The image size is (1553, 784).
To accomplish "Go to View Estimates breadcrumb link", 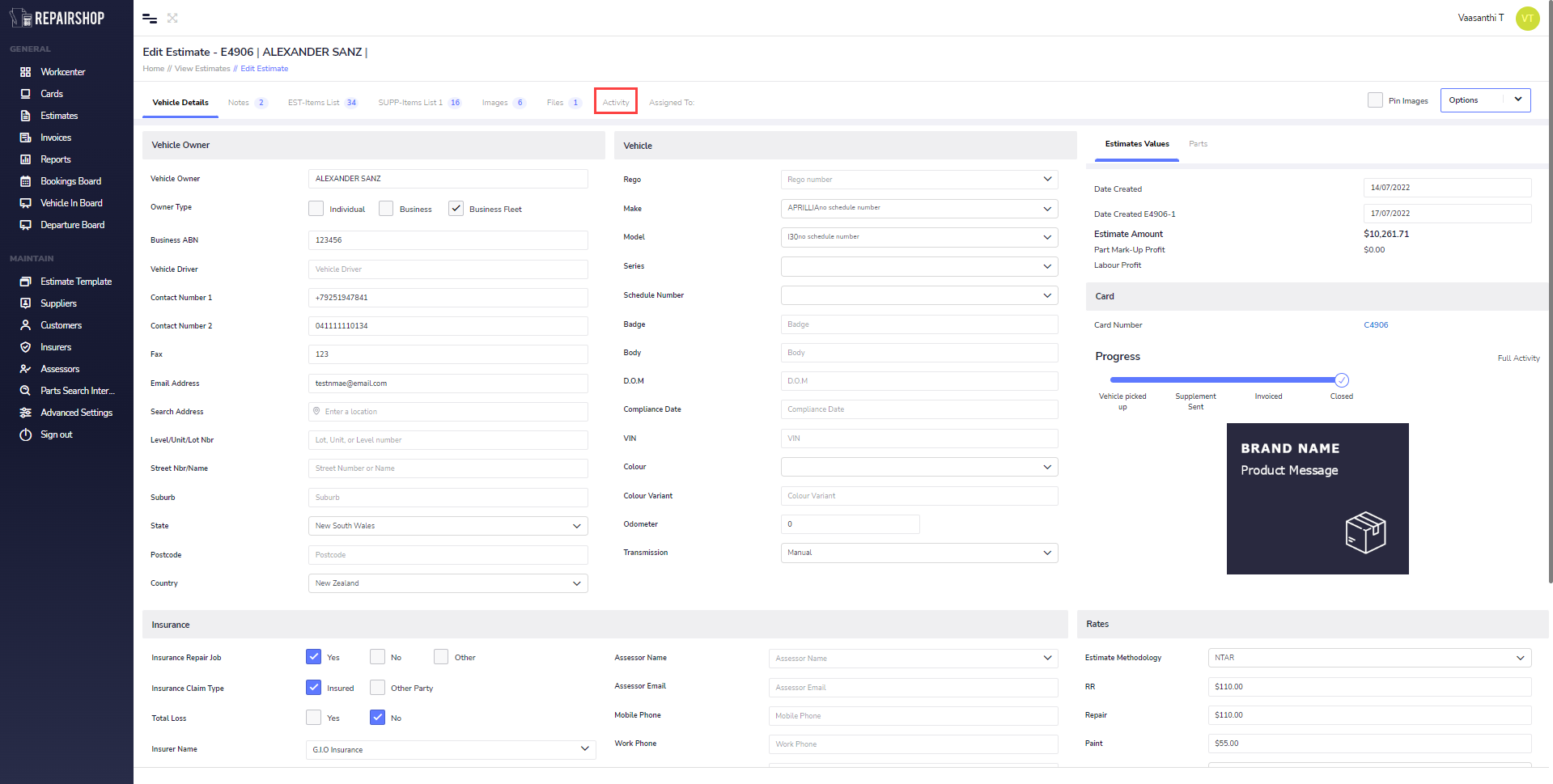I will [x=202, y=69].
